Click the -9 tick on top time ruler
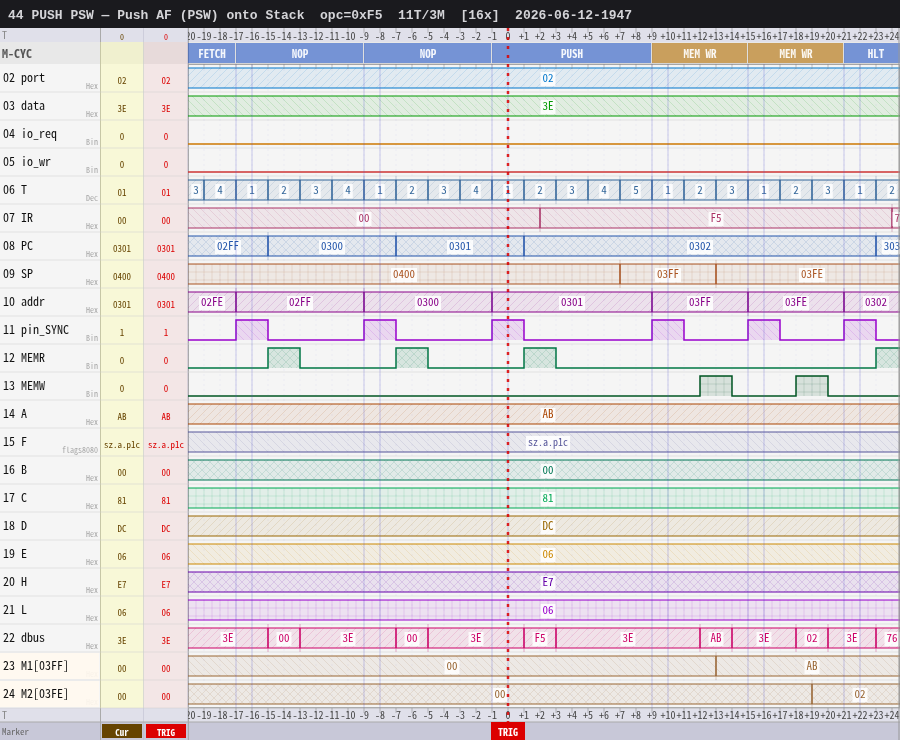 click(364, 36)
